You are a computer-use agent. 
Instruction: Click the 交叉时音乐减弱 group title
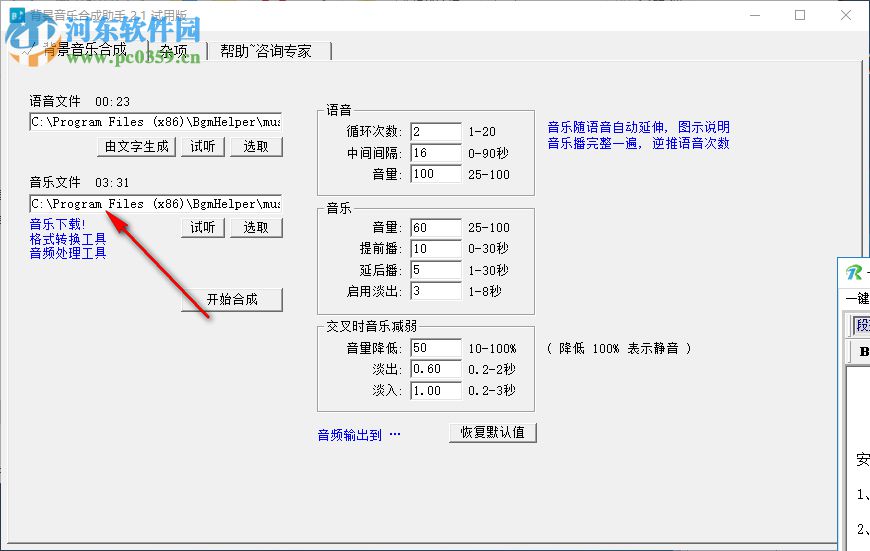pyautogui.click(x=371, y=326)
